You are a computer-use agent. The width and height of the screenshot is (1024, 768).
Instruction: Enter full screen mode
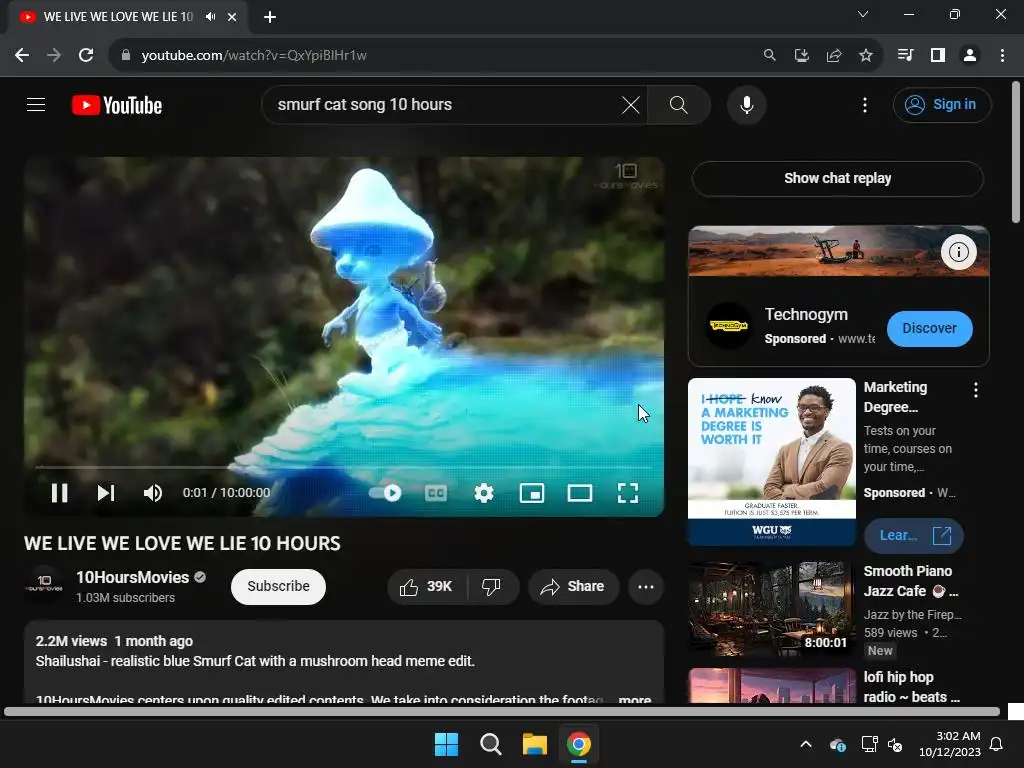[628, 493]
